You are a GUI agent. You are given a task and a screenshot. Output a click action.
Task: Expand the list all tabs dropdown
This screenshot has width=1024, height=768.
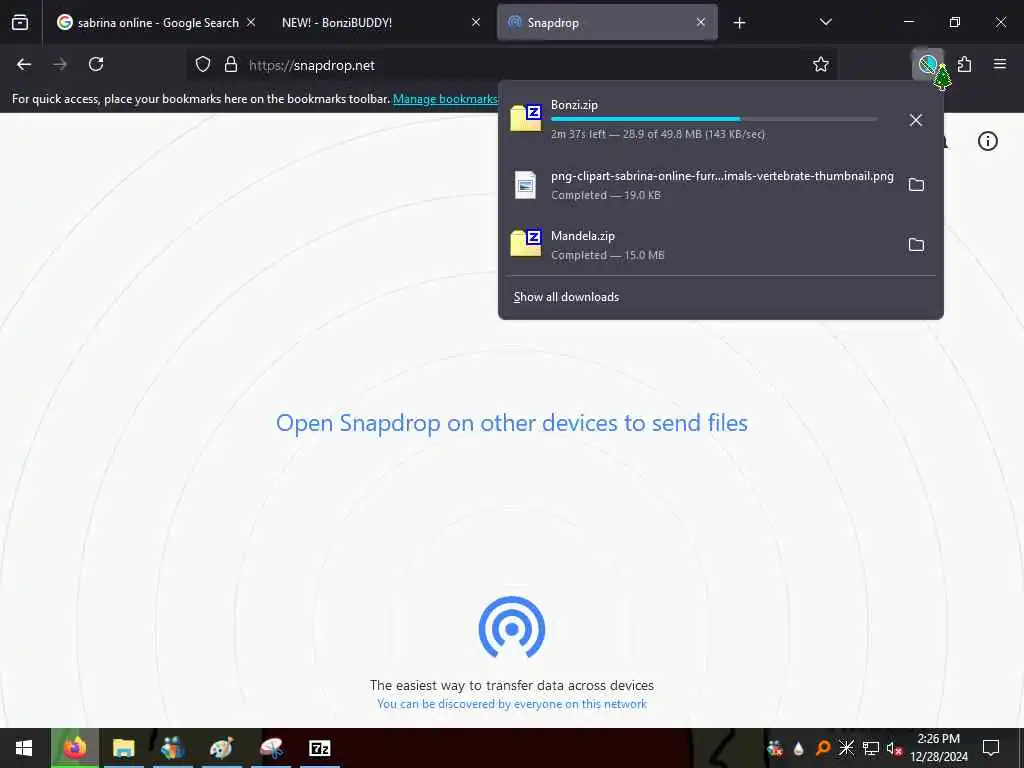(825, 22)
